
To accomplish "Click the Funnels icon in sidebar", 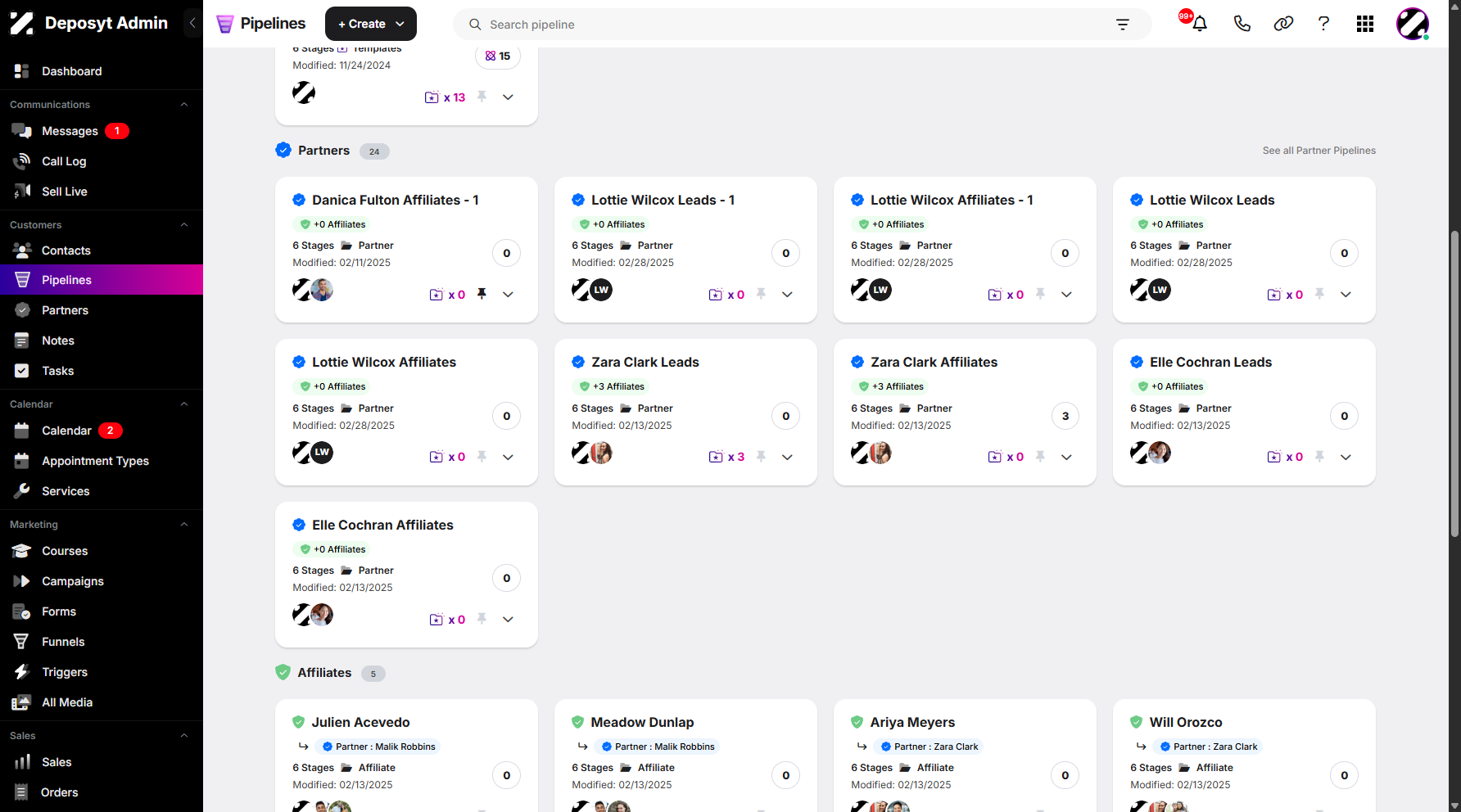I will tap(22, 642).
